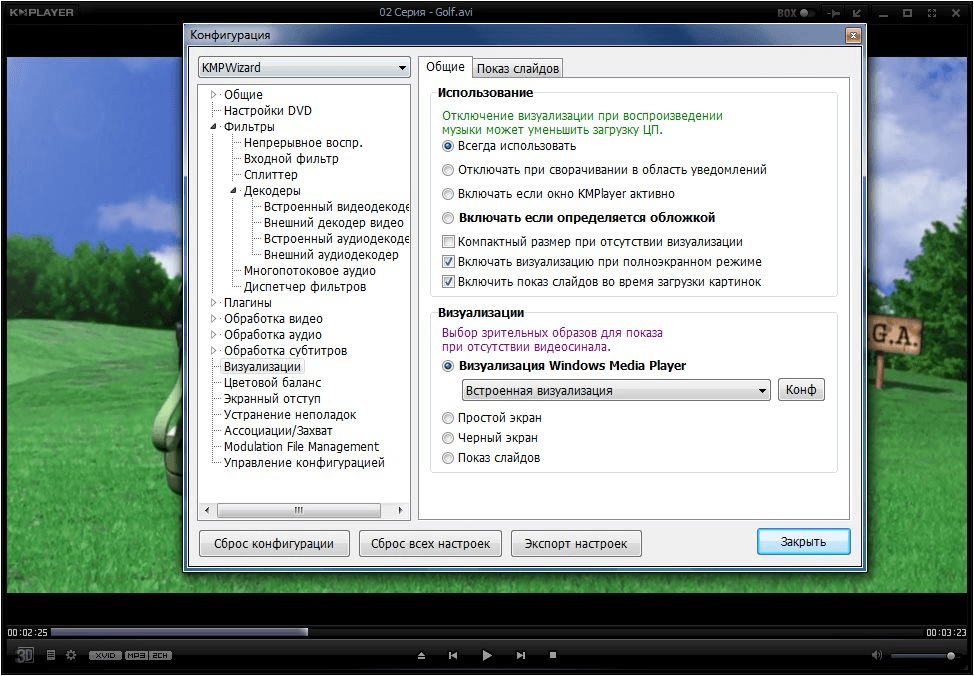Click the XVID video codec badge
974x676 pixels.
[105, 655]
